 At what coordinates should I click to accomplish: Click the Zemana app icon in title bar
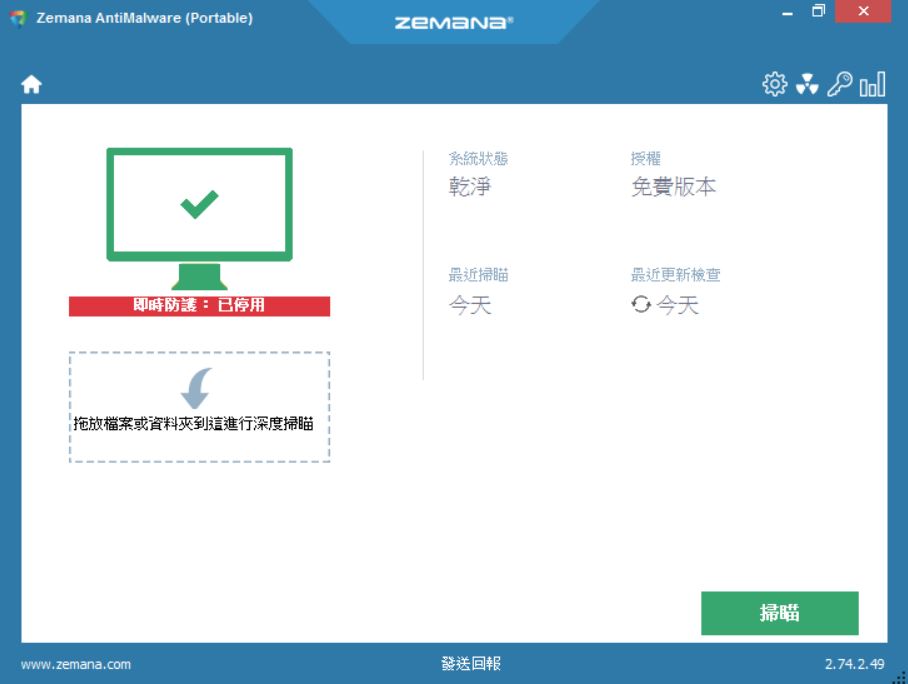click(x=19, y=18)
